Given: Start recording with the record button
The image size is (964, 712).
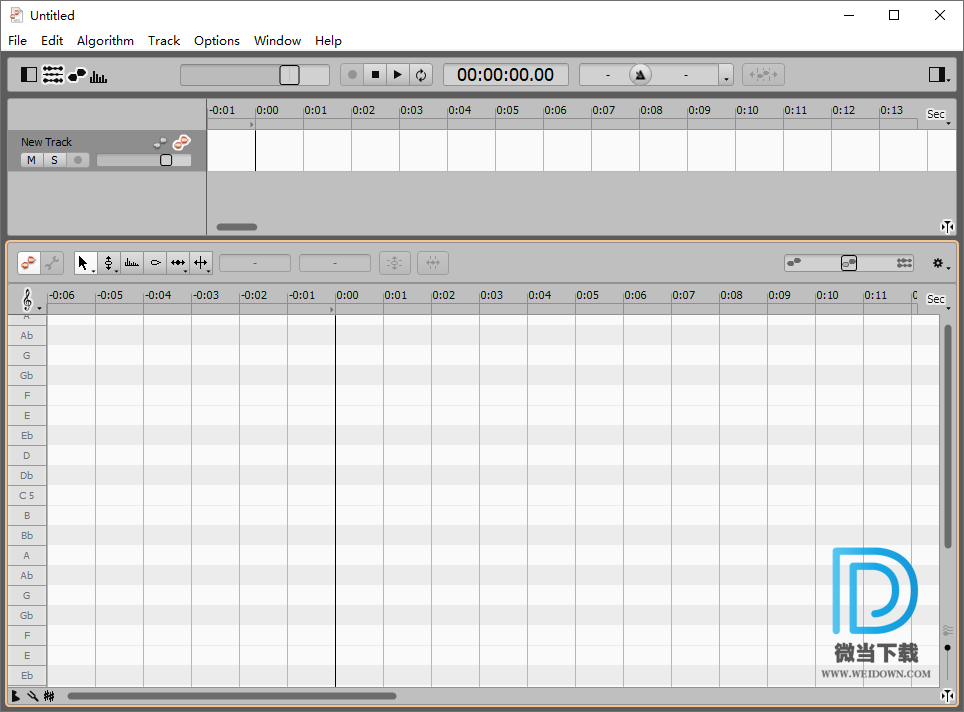Looking at the screenshot, I should click(352, 74).
